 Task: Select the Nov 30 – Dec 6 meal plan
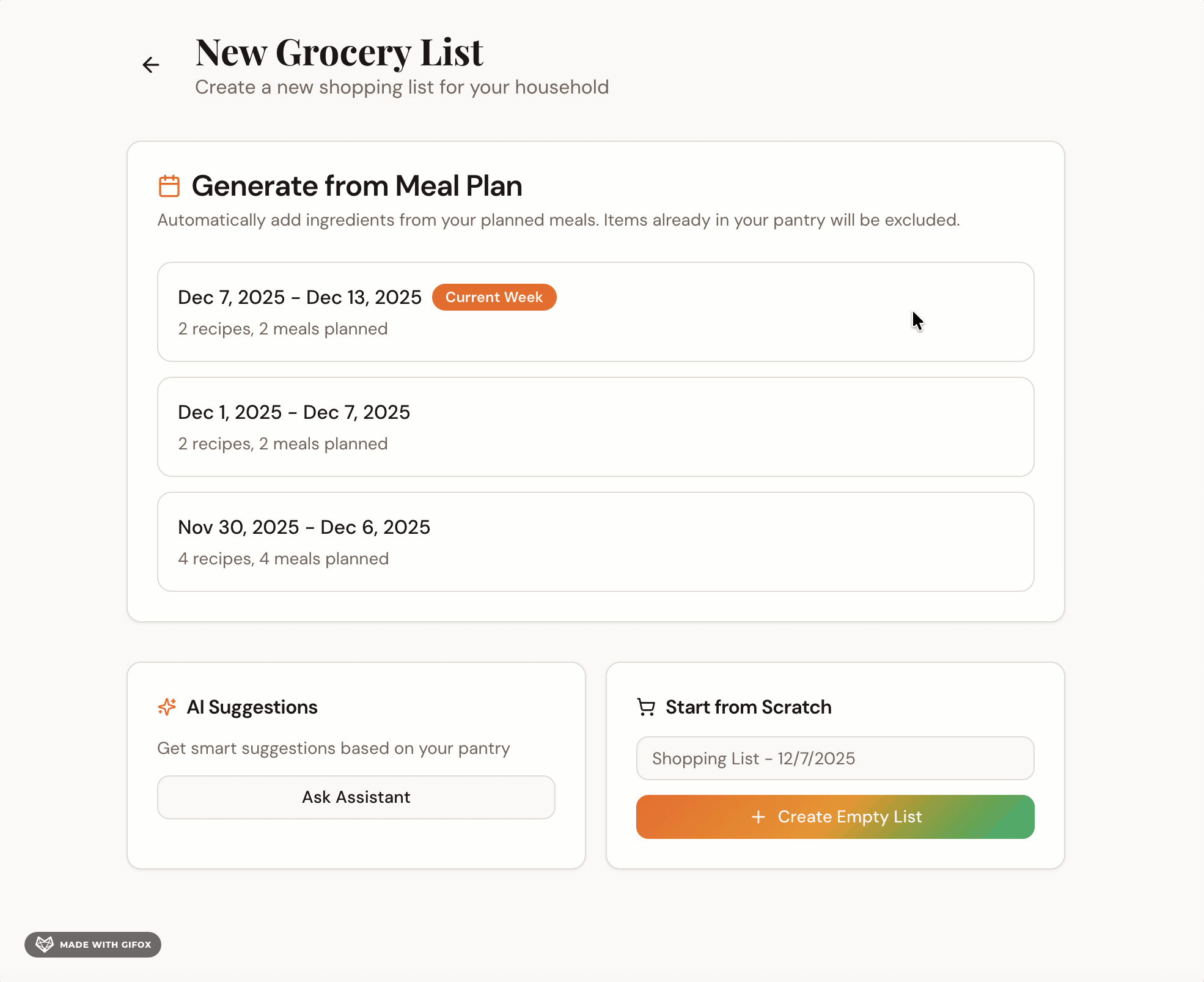tap(596, 542)
